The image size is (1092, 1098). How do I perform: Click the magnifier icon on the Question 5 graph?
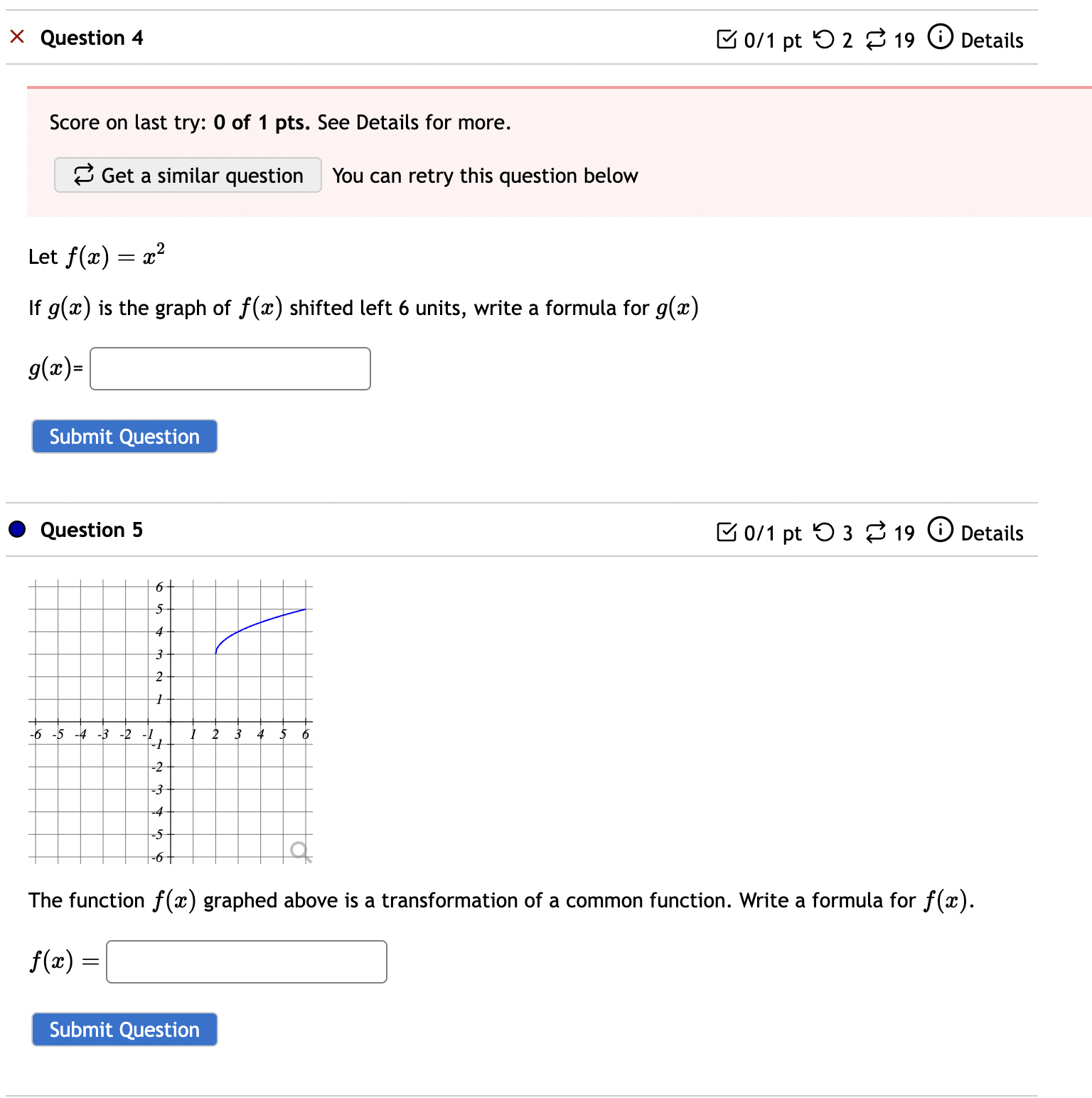(x=299, y=849)
